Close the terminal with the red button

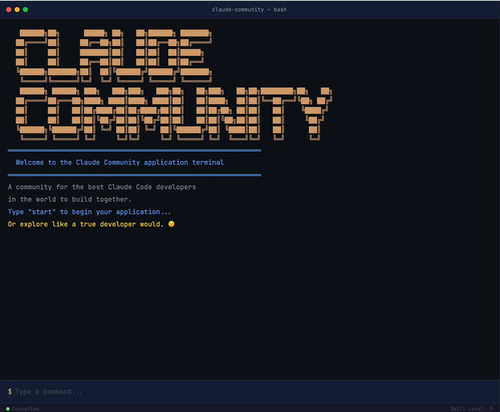(x=9, y=10)
